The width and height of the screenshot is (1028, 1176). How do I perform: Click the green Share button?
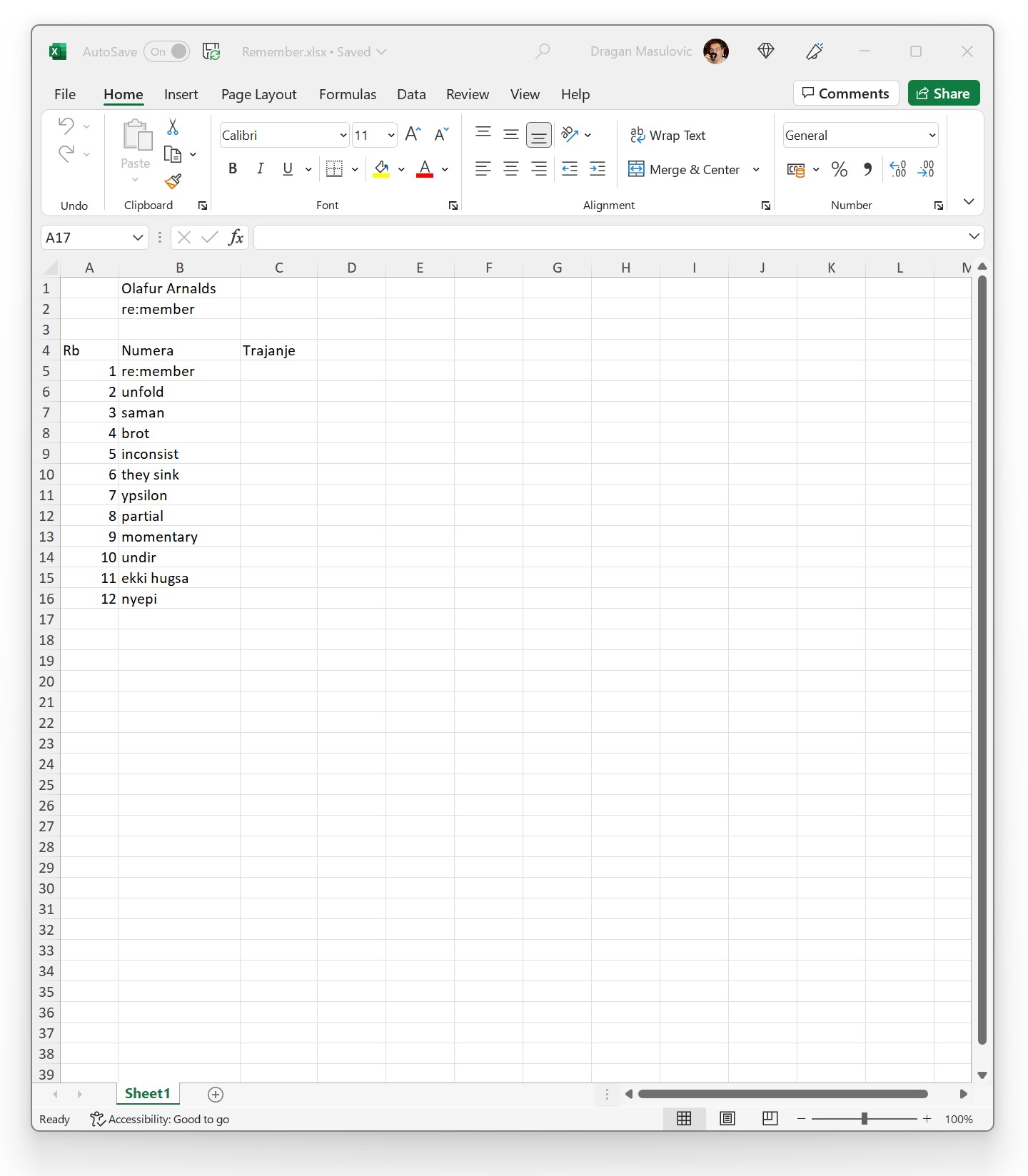(943, 93)
